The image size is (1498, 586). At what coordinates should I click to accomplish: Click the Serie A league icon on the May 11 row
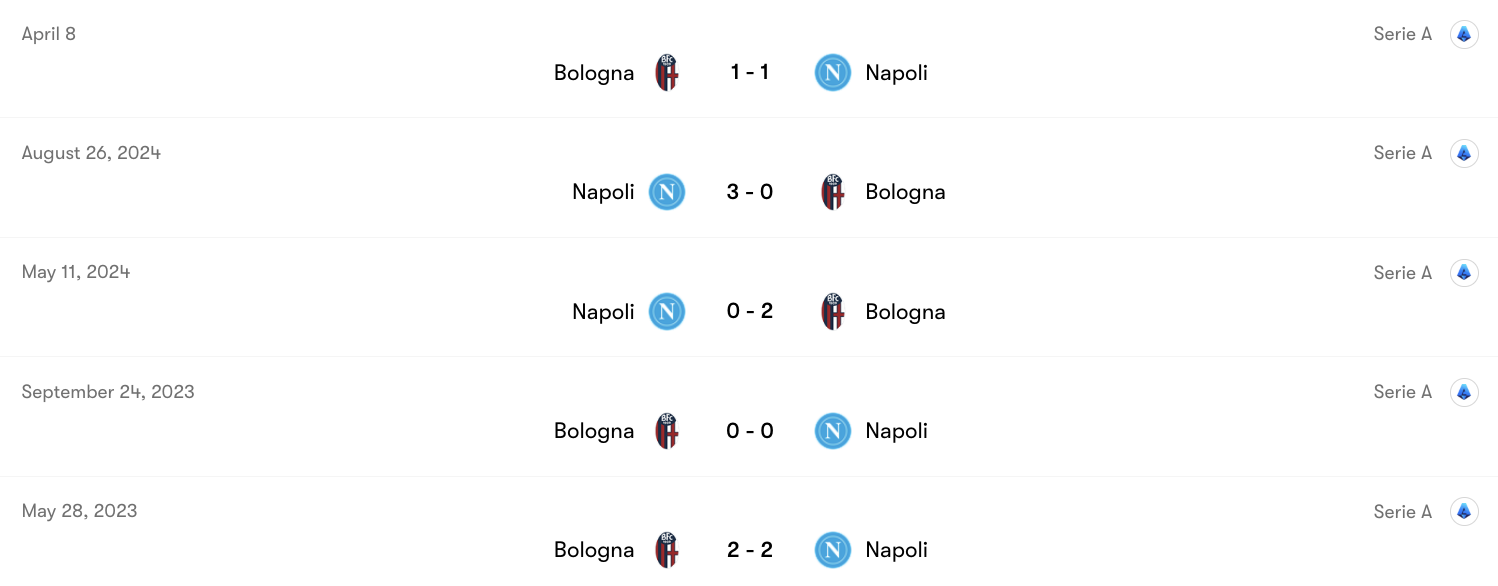pyautogui.click(x=1464, y=272)
